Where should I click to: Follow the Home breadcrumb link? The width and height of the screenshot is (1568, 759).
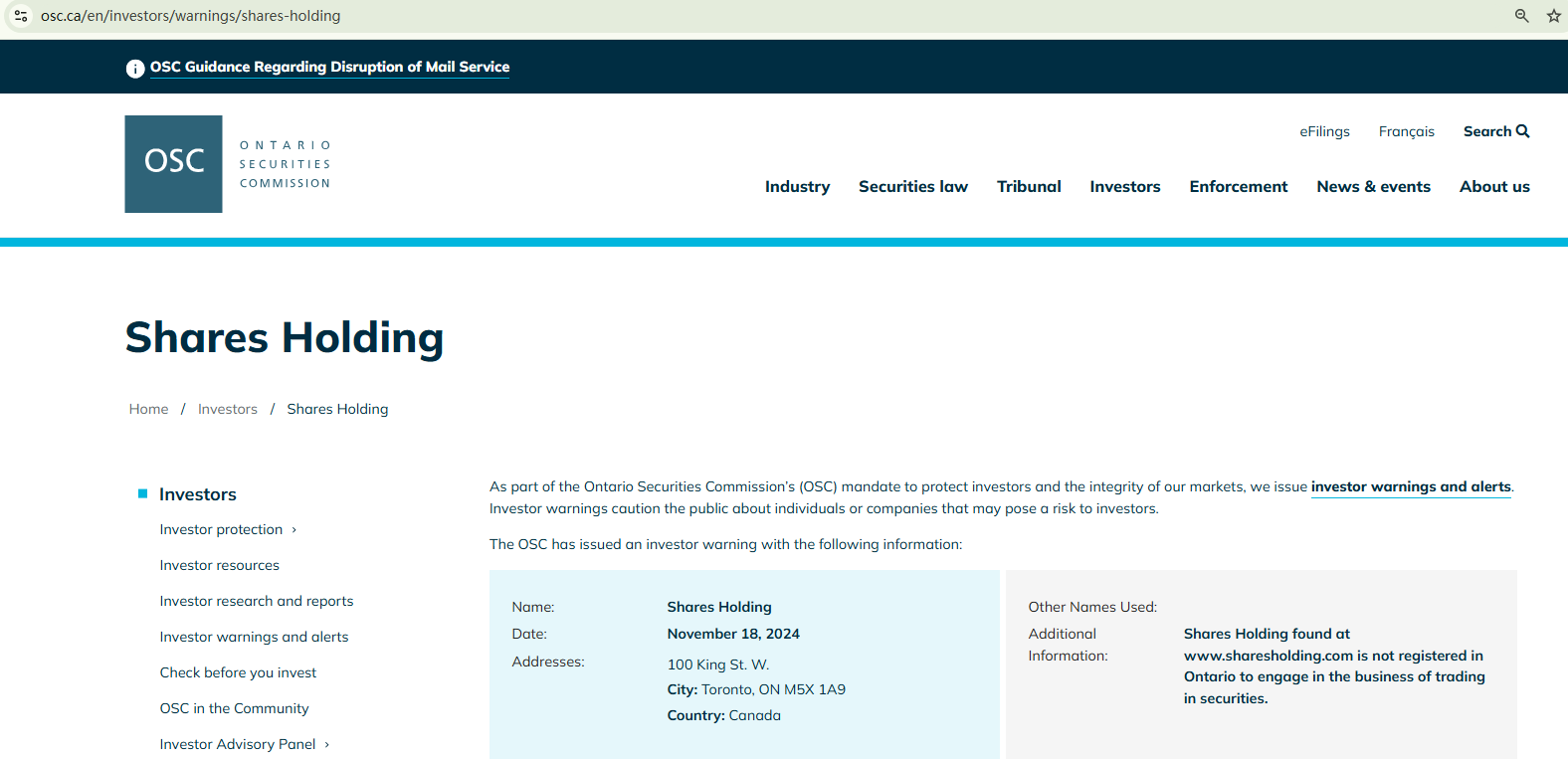pos(148,409)
